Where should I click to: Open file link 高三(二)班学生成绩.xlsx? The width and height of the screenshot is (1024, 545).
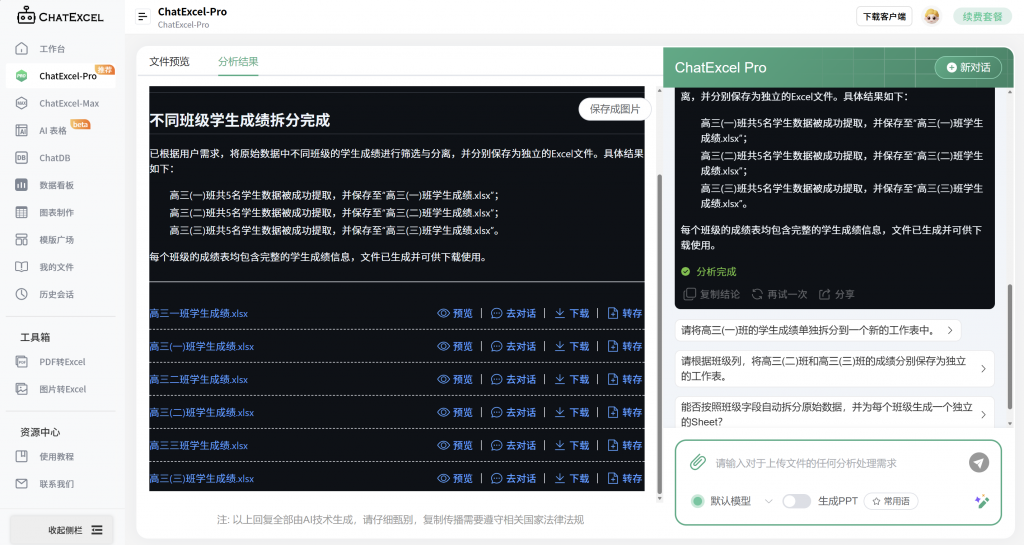(x=202, y=413)
